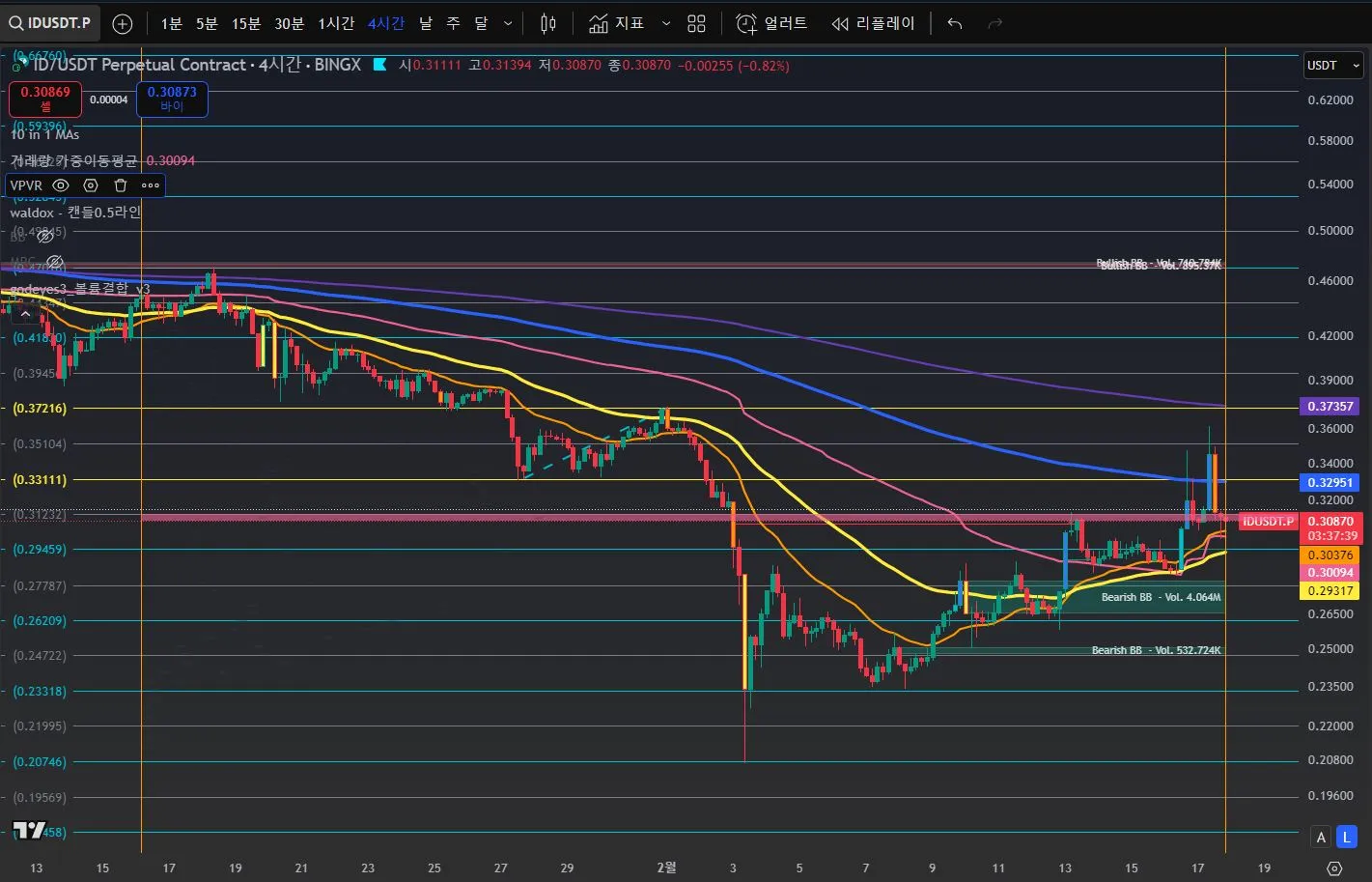This screenshot has width=1372, height=882.
Task: Click the TradingView logo
Action: click(x=29, y=830)
